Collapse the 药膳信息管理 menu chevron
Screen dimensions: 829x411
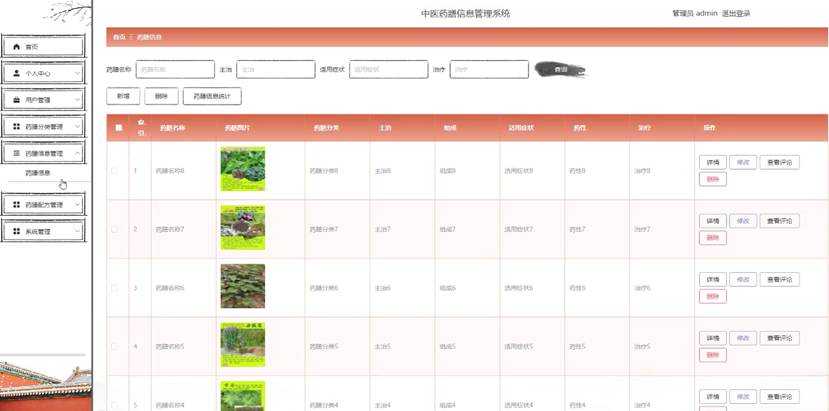(x=77, y=153)
